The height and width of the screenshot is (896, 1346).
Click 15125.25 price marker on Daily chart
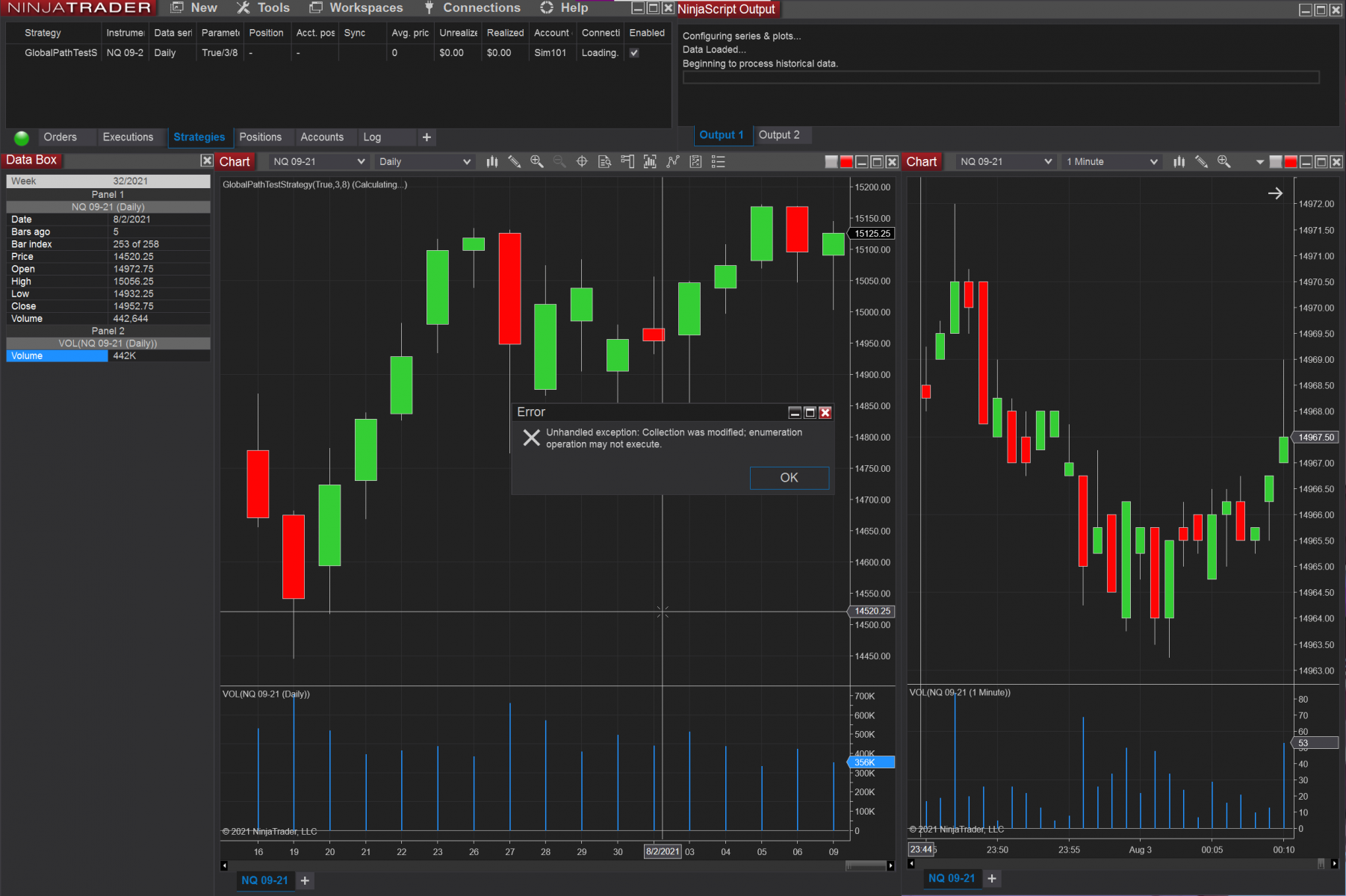872,234
